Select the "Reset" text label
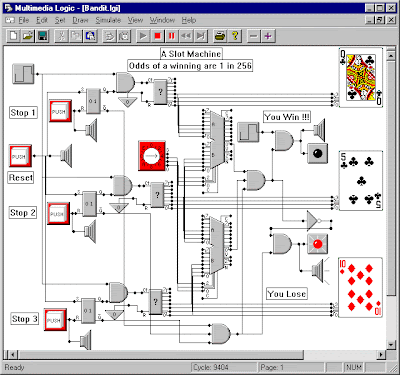This screenshot has height=375, width=400. [x=21, y=178]
